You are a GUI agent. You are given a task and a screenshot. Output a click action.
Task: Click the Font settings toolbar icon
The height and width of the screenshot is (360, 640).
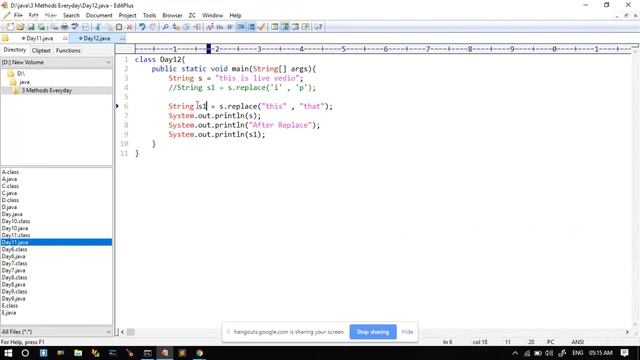point(210,27)
